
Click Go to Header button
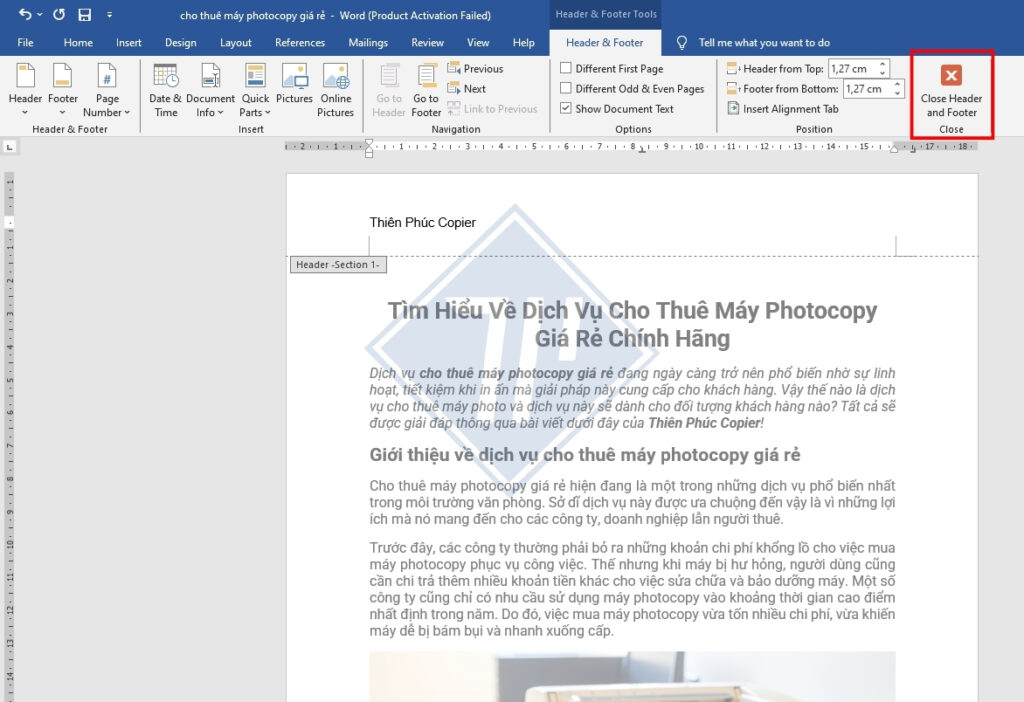point(389,89)
